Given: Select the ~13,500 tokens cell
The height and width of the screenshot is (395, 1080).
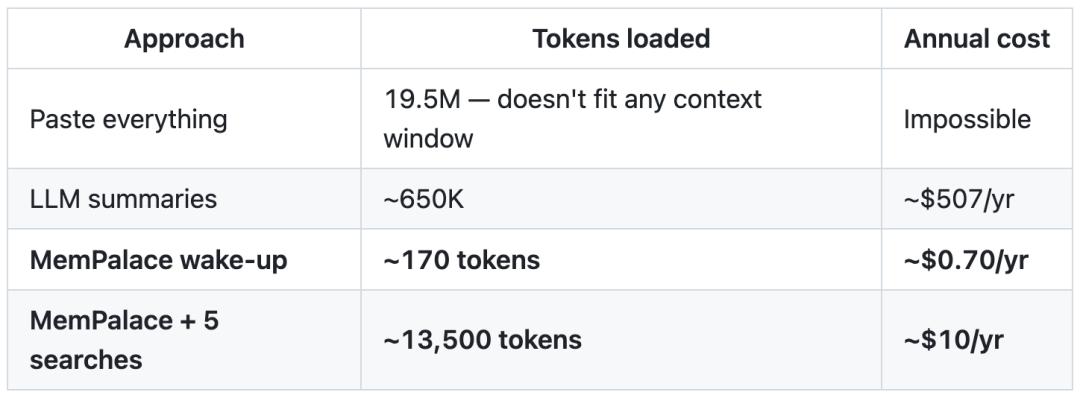Looking at the screenshot, I should 621,340.
